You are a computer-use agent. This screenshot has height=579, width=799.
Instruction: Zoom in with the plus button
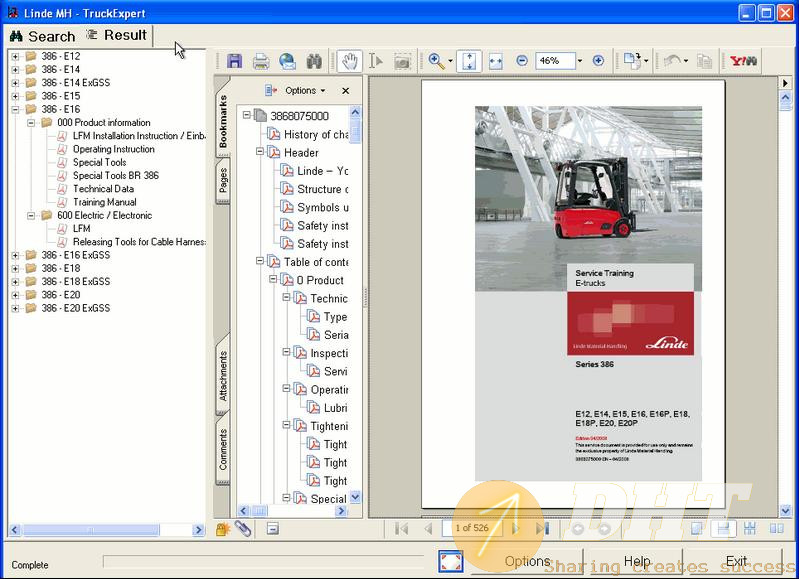(598, 61)
